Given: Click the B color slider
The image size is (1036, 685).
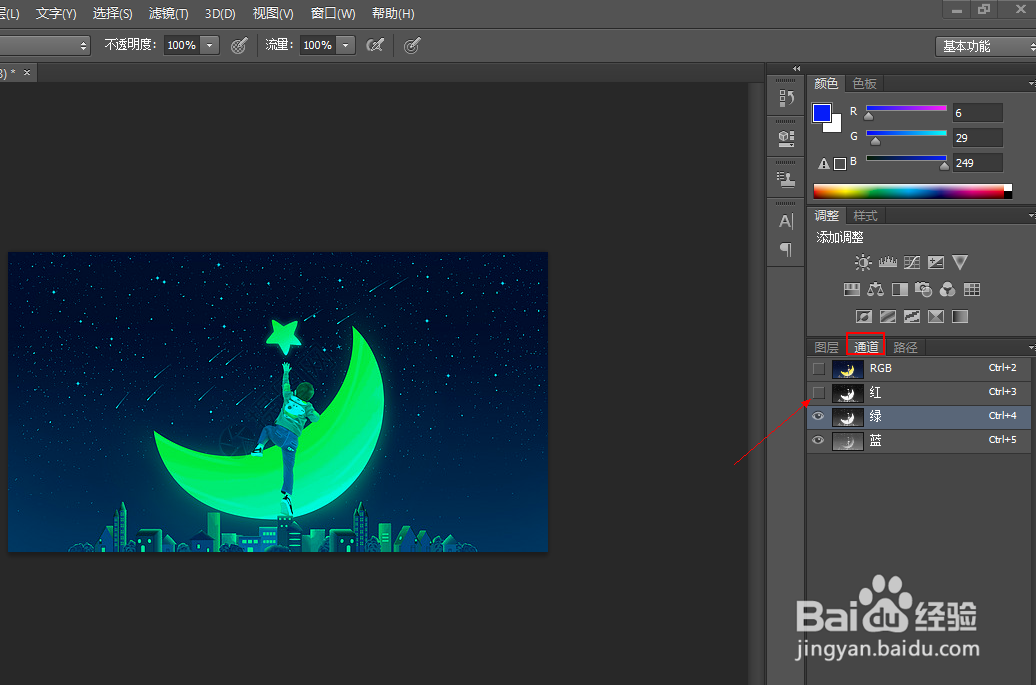Looking at the screenshot, I should [906, 159].
